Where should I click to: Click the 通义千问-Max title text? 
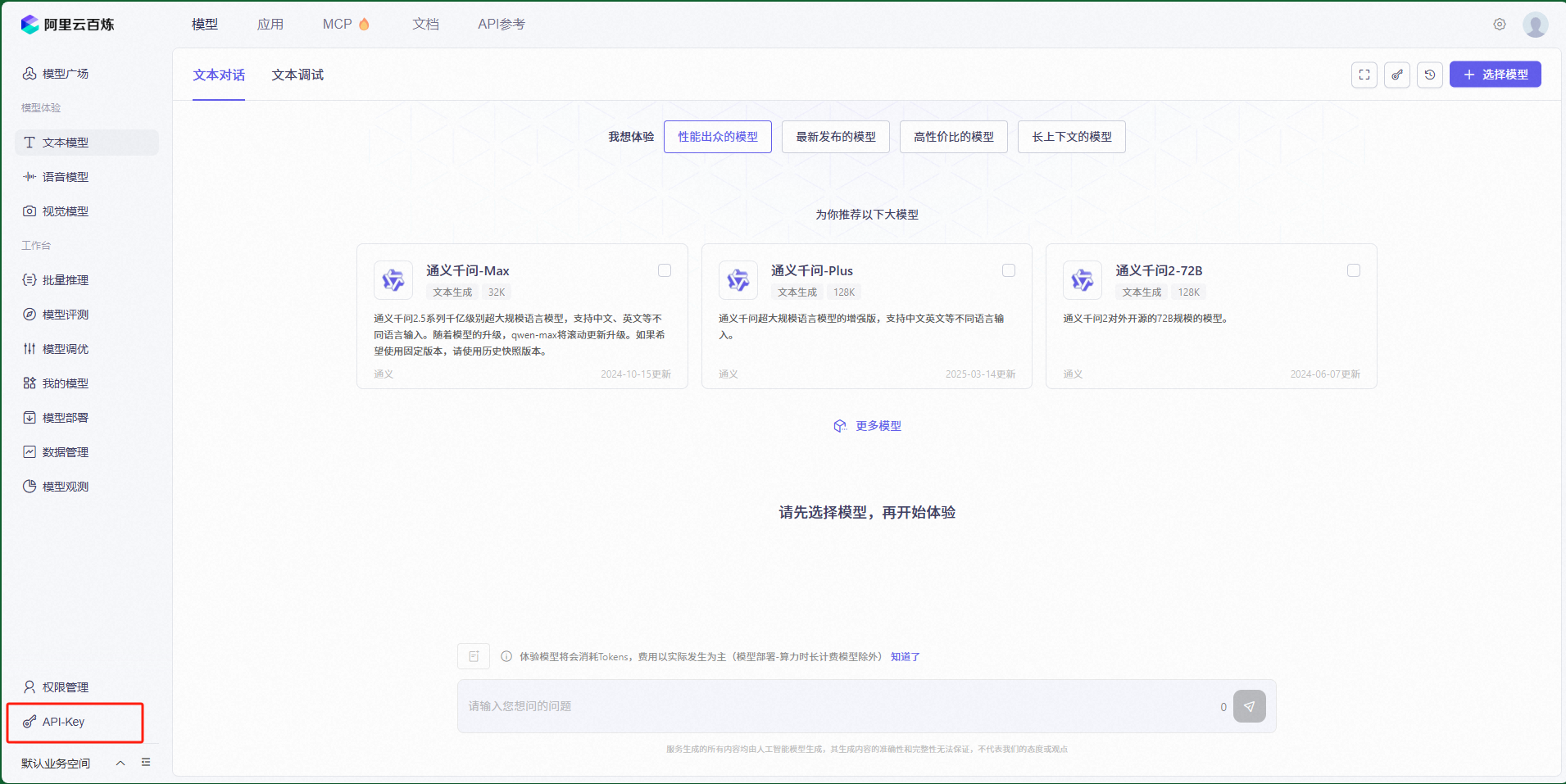coord(468,271)
